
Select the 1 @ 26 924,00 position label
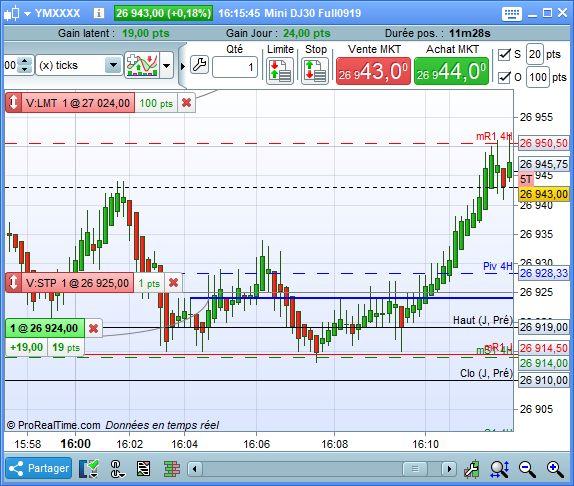45,328
